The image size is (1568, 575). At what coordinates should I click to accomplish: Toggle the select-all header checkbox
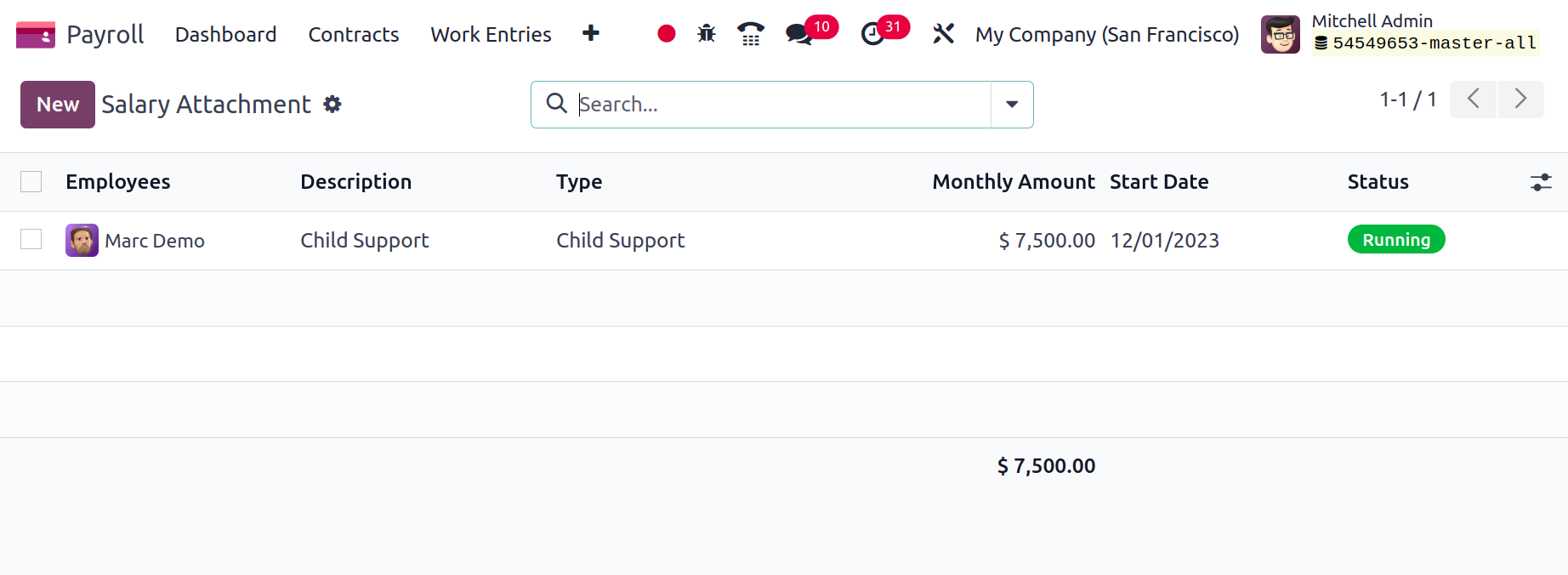click(x=31, y=182)
